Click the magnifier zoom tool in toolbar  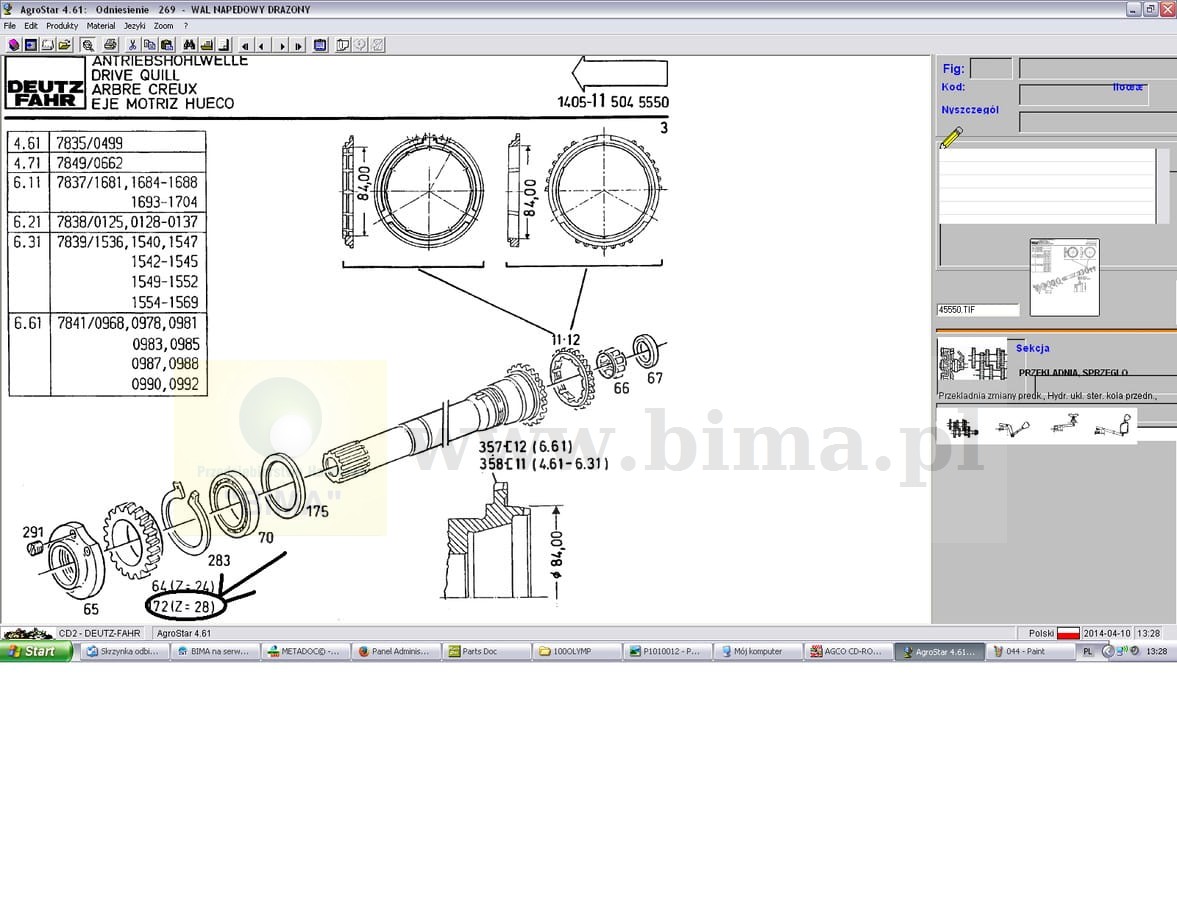point(88,45)
